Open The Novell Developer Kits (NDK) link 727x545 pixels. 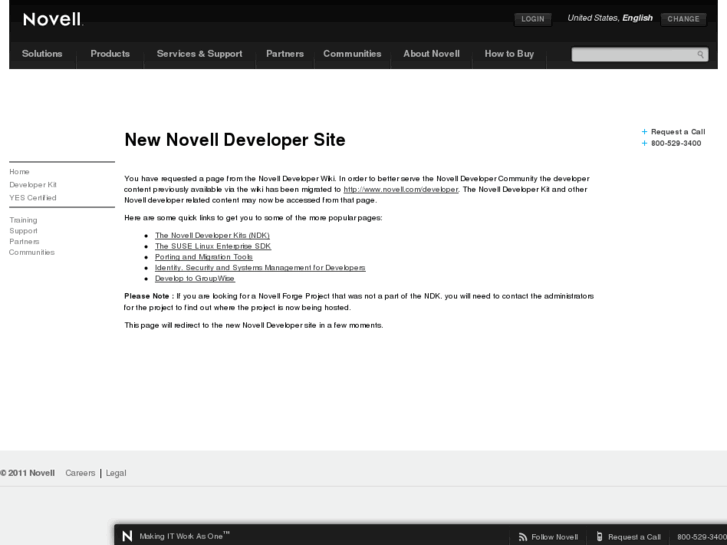[212, 235]
